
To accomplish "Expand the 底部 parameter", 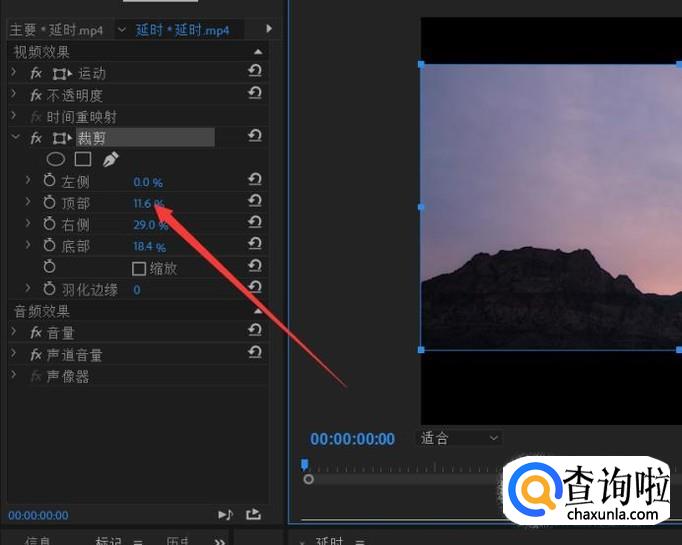I will pos(28,244).
